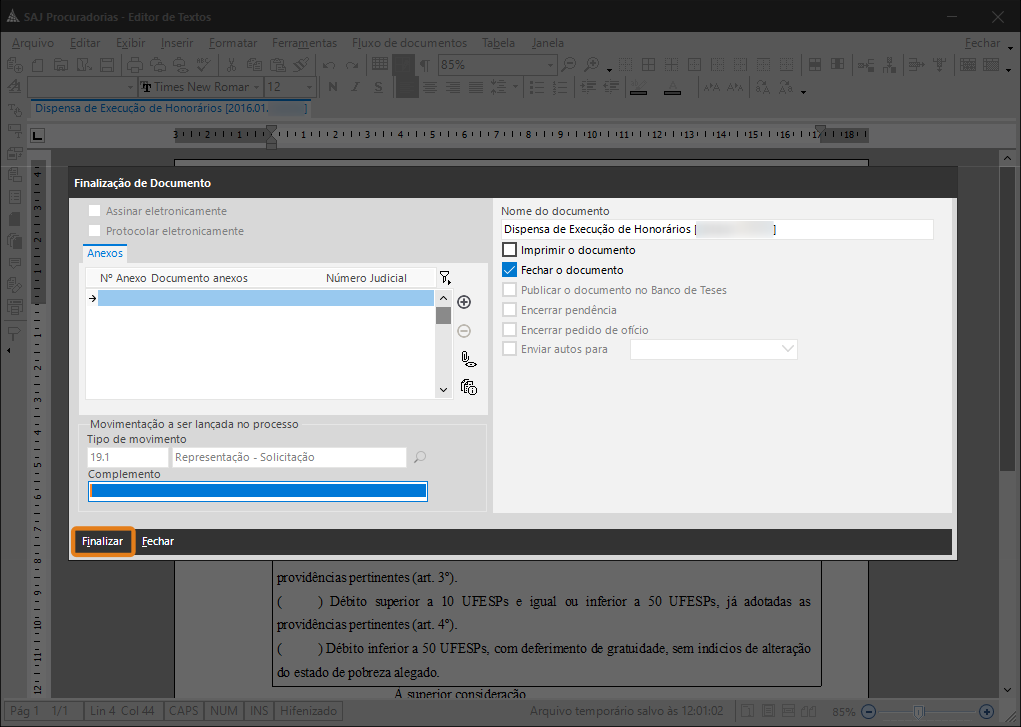View the attachment via the paperclip-eye icon
Screen dimensions: 1021x727
(468, 359)
